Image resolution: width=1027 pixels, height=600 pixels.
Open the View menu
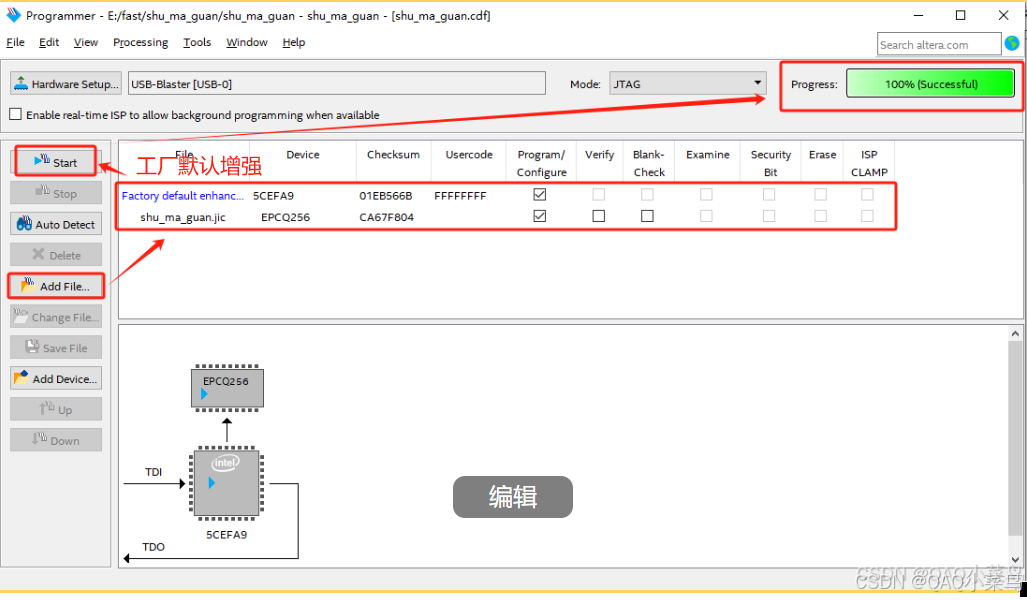pyautogui.click(x=86, y=42)
